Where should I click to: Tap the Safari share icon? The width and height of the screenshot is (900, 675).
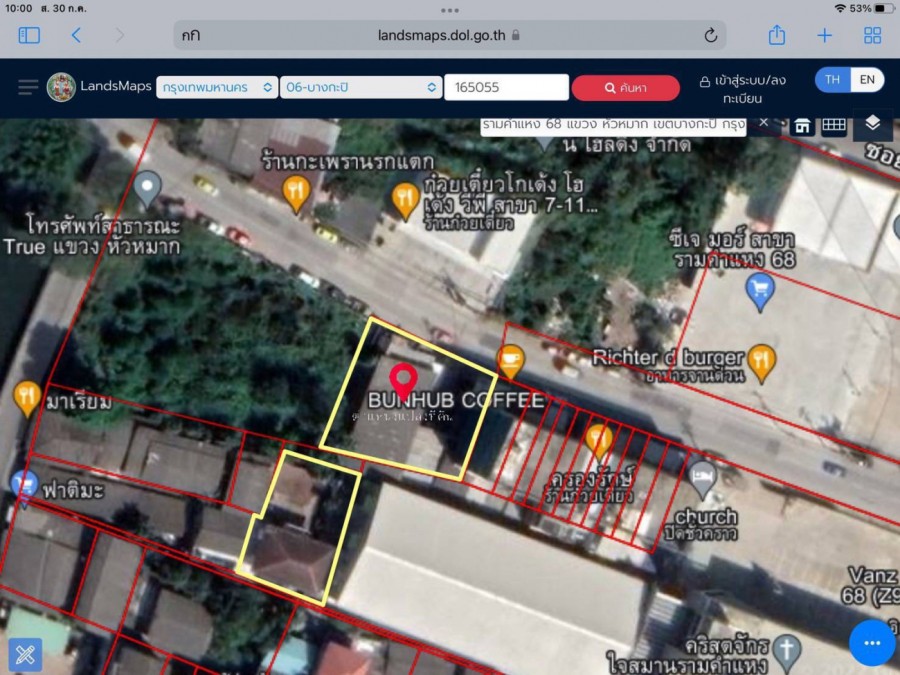(777, 34)
